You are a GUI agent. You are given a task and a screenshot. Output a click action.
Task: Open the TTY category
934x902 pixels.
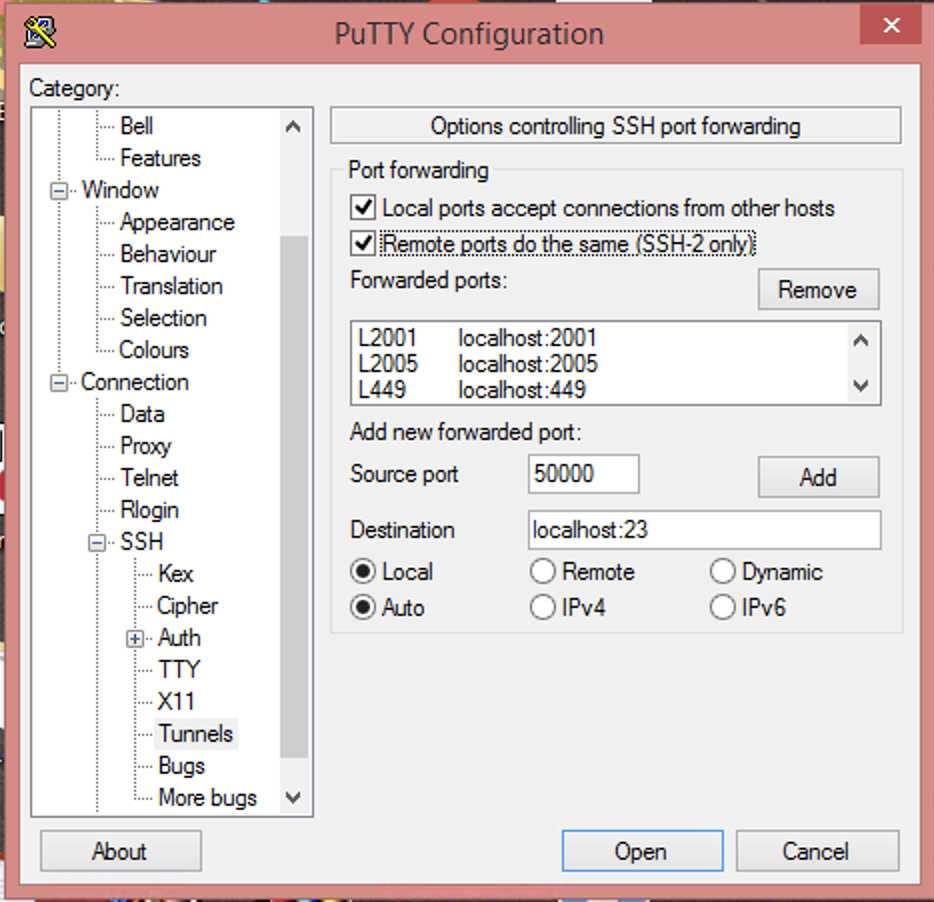[x=179, y=670]
